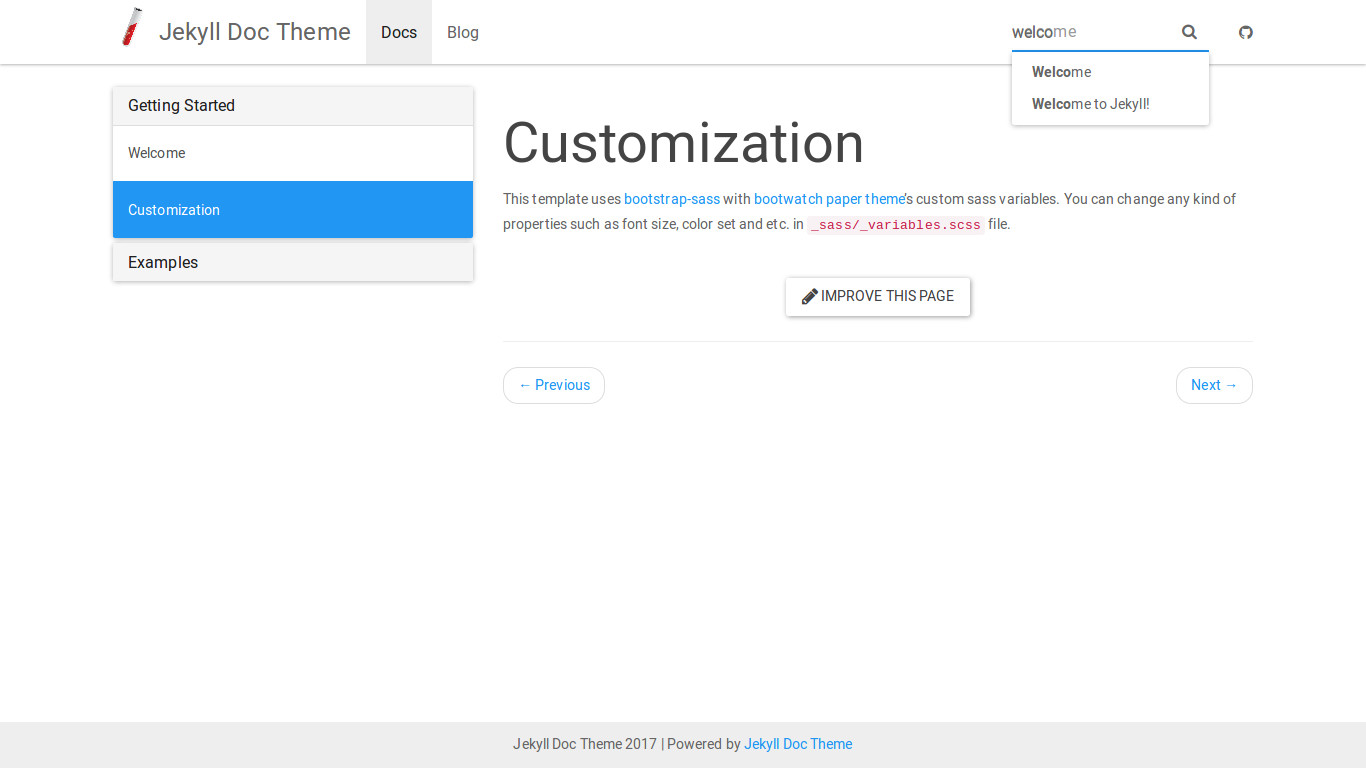Open the Docs navbar tab
The height and width of the screenshot is (768, 1366).
398,32
